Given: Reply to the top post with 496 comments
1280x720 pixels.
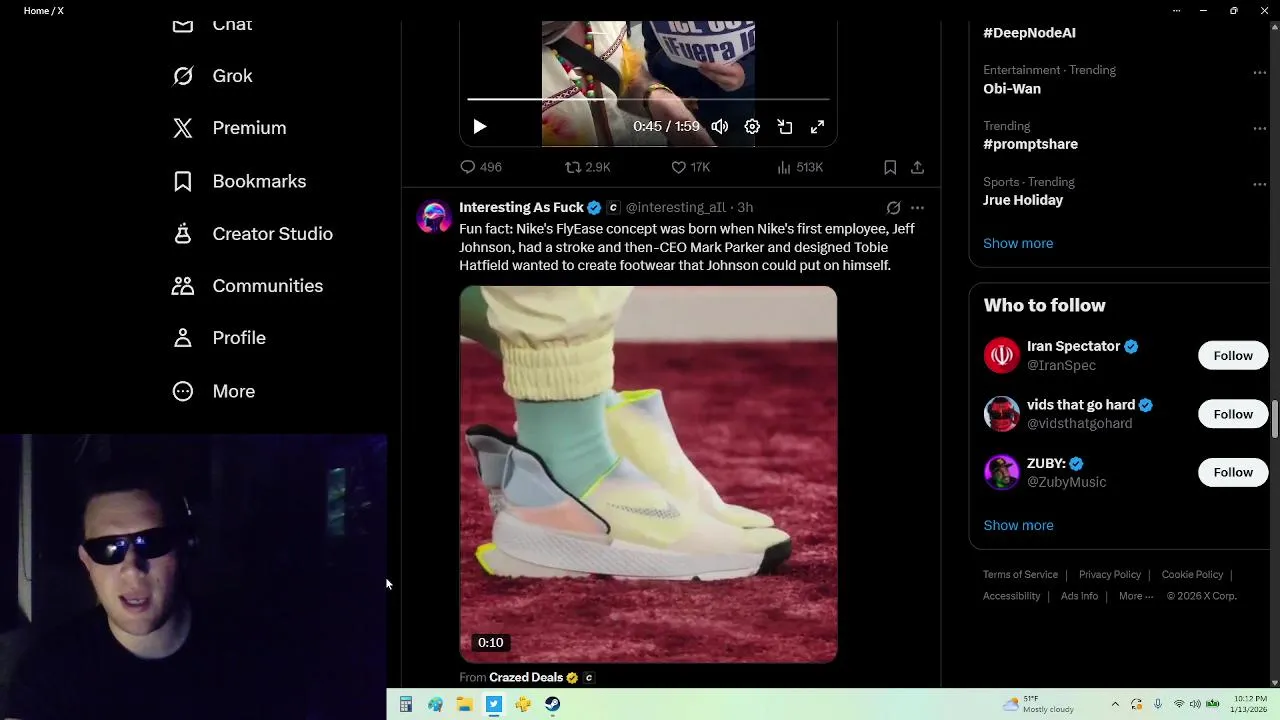Looking at the screenshot, I should tap(481, 167).
